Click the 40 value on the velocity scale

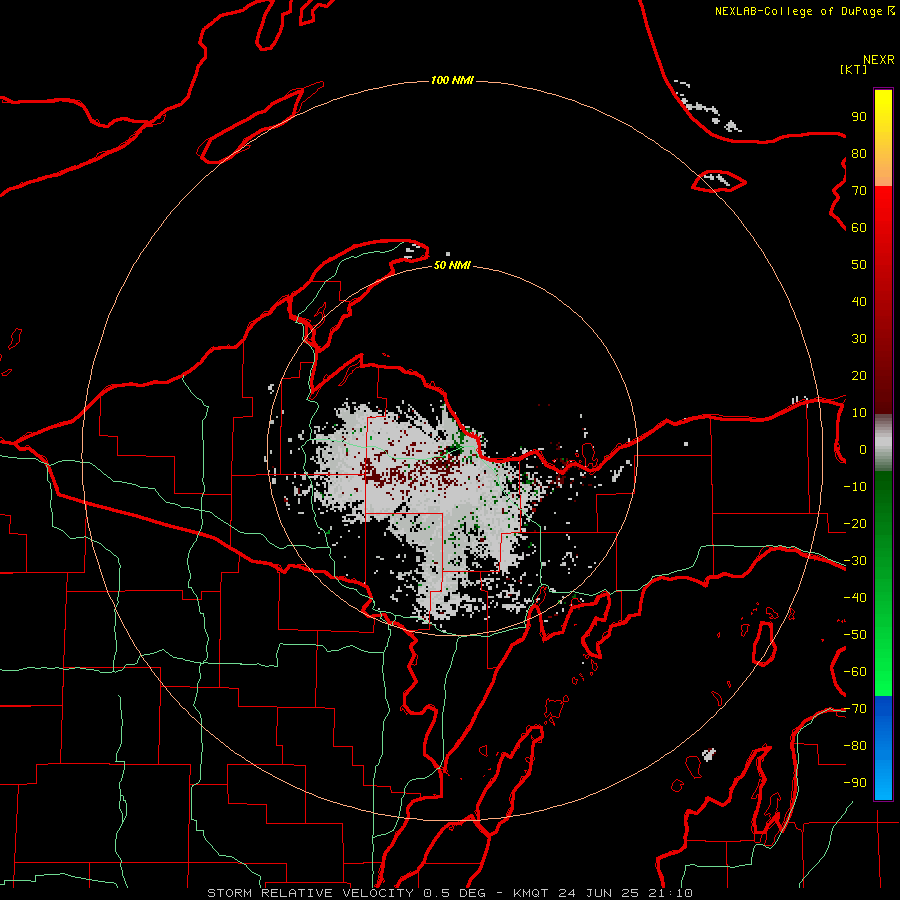point(859,301)
